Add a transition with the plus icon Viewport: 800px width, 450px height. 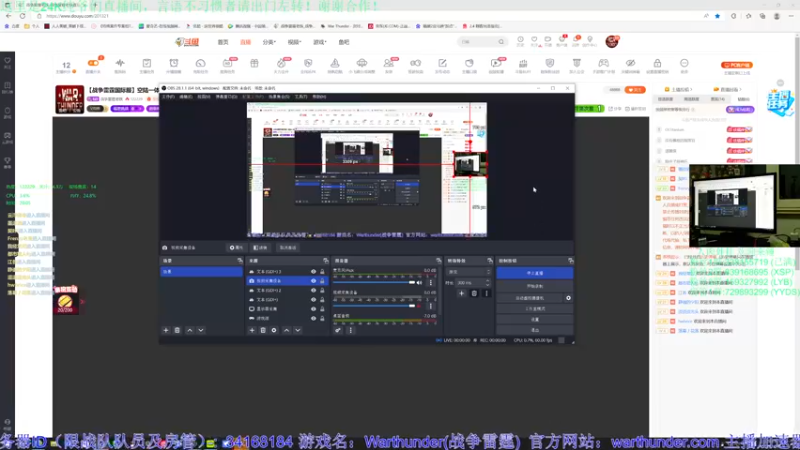[x=461, y=293]
